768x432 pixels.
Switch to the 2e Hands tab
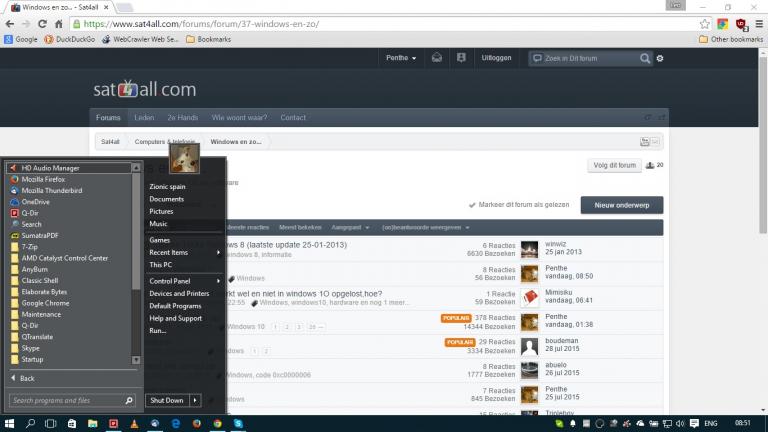(183, 118)
